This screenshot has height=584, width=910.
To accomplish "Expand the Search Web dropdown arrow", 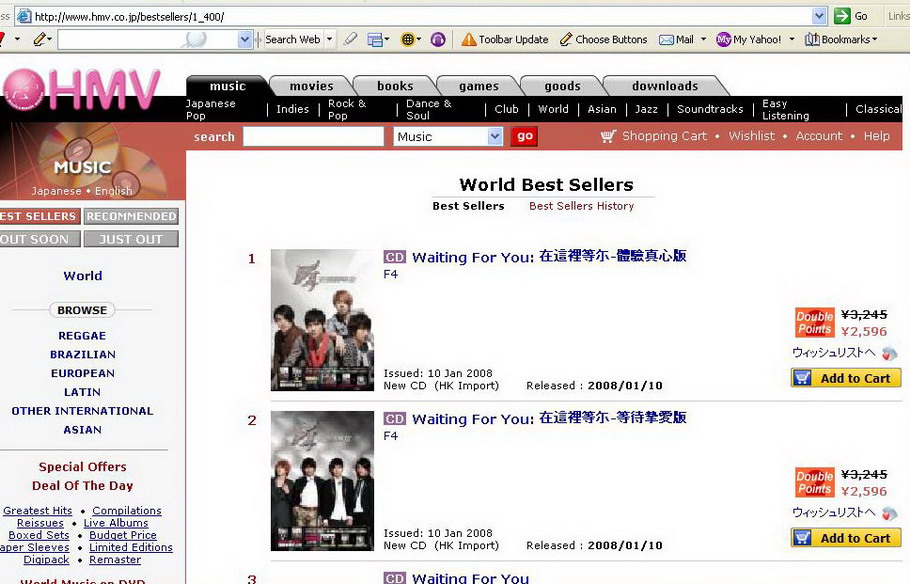I will coord(330,39).
